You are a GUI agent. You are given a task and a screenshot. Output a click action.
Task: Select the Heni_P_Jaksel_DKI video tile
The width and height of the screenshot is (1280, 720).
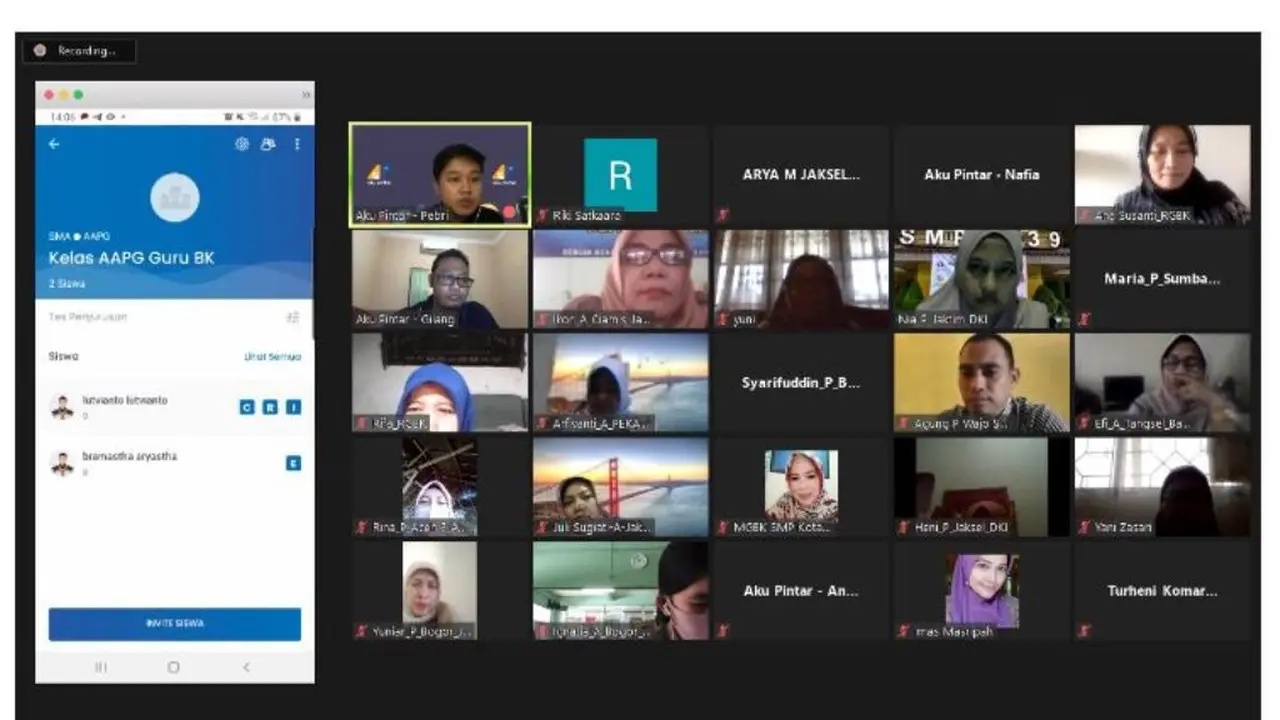click(x=982, y=487)
